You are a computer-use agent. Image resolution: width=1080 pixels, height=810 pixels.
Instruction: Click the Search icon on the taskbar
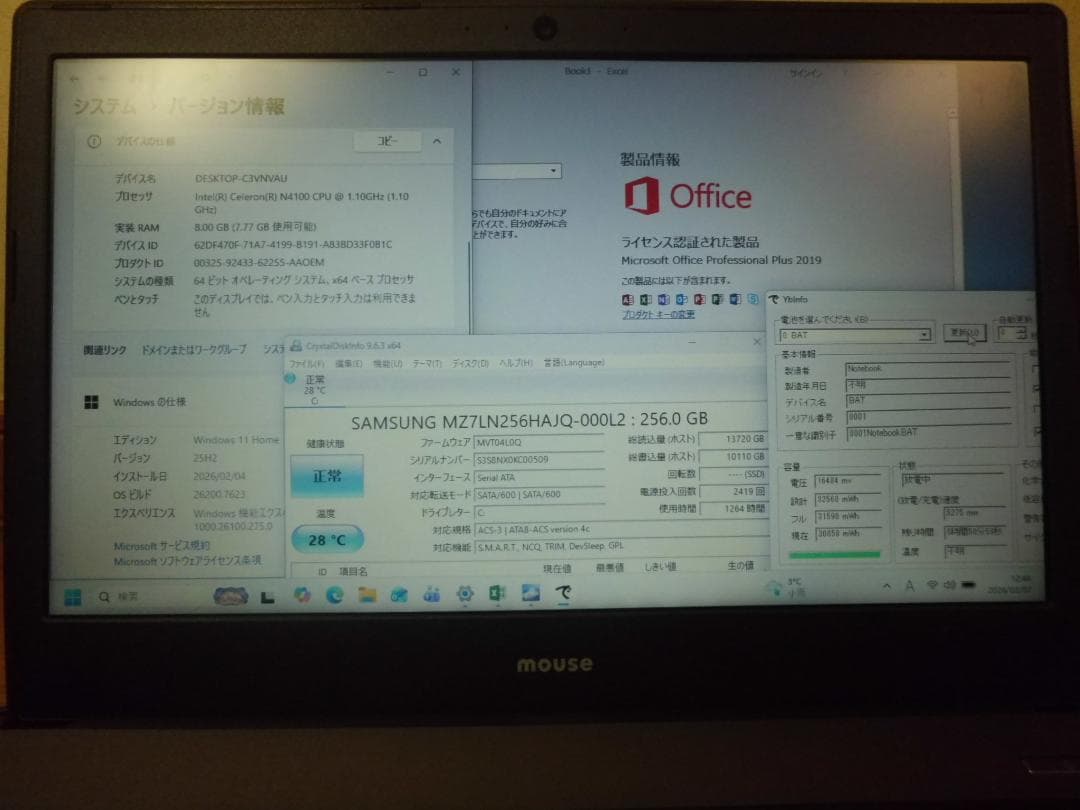102,596
